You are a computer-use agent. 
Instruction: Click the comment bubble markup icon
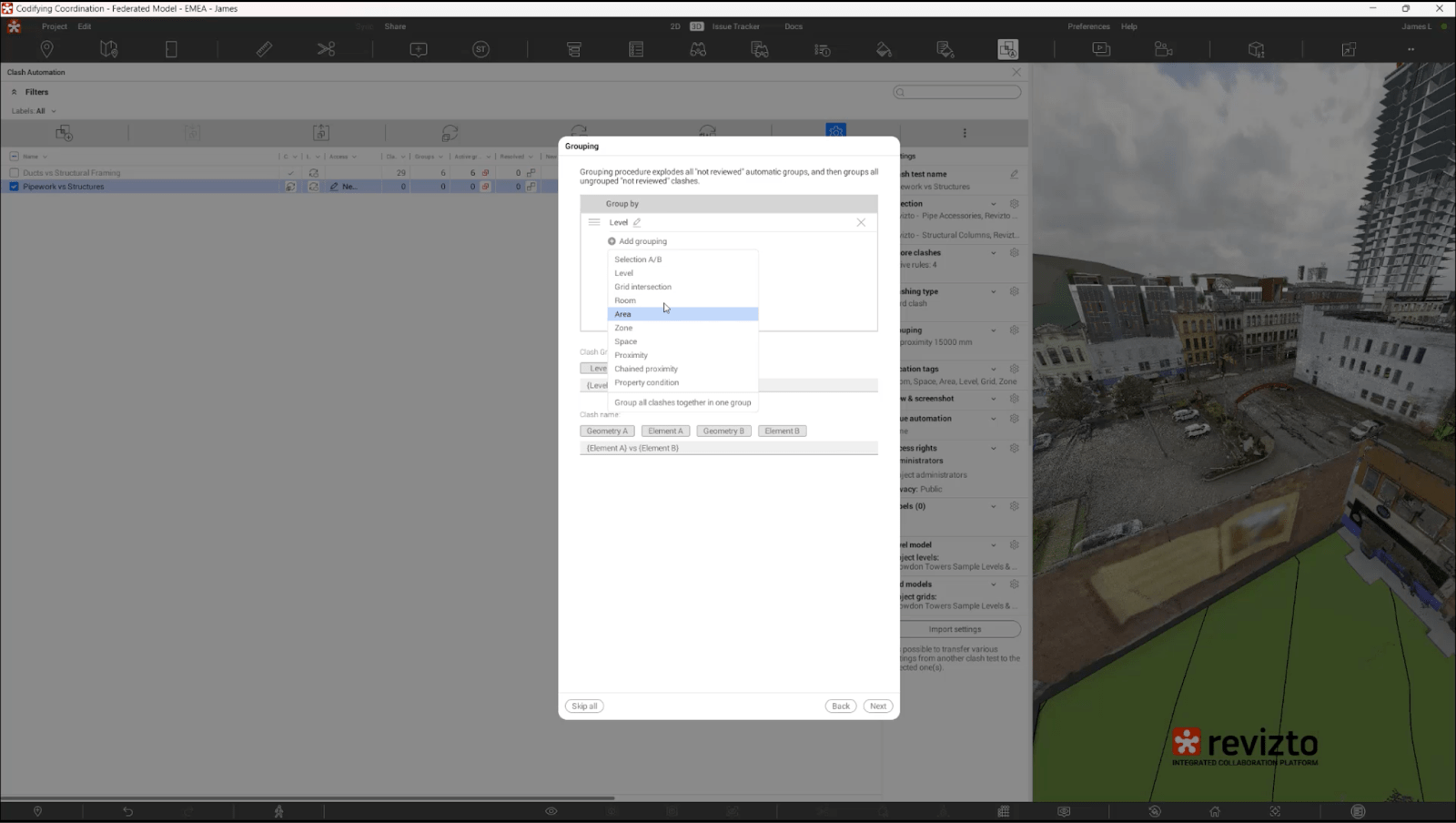point(419,49)
